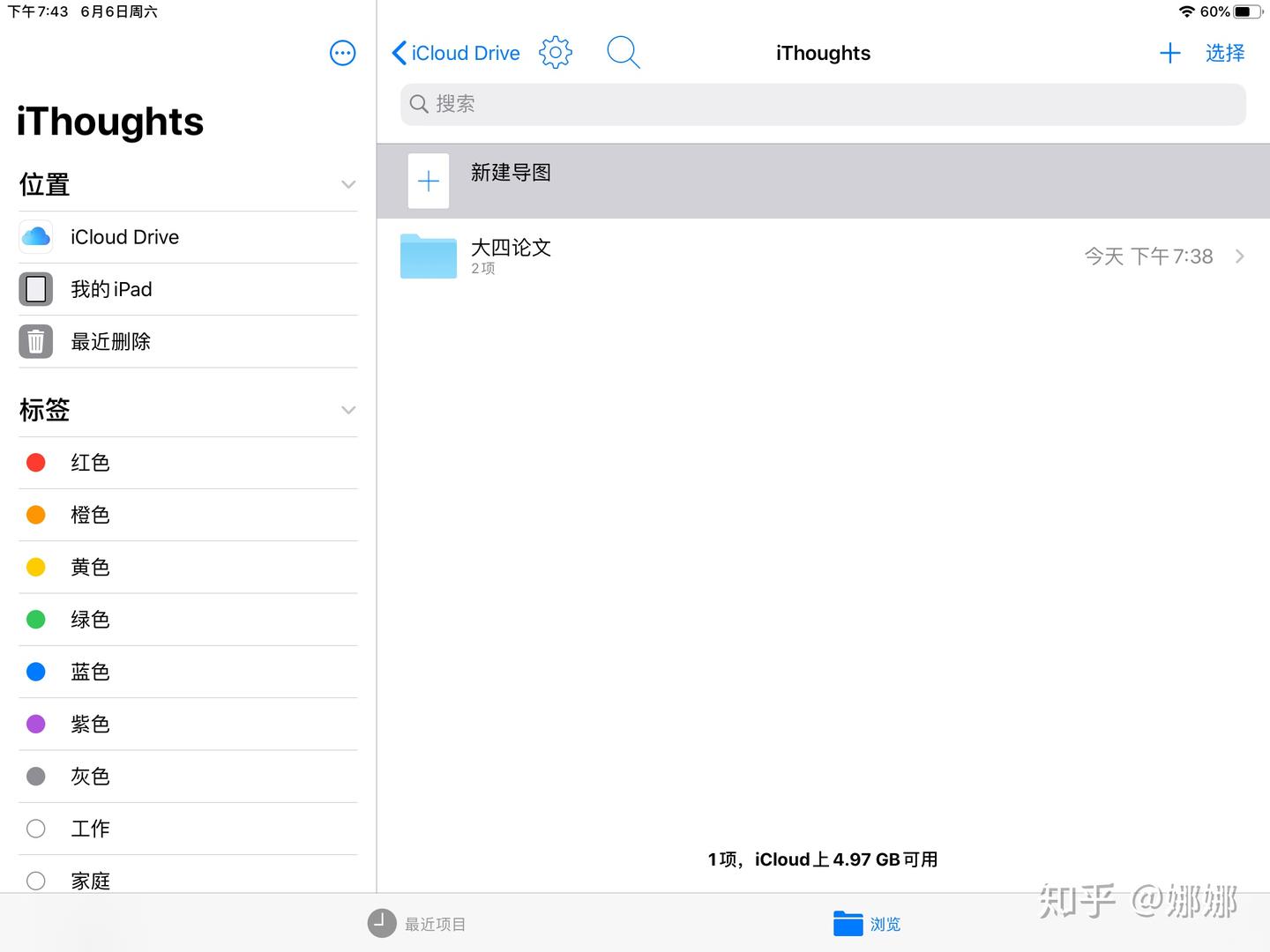Create a new map with the plus icon
This screenshot has height=952, width=1270.
pyautogui.click(x=1169, y=53)
